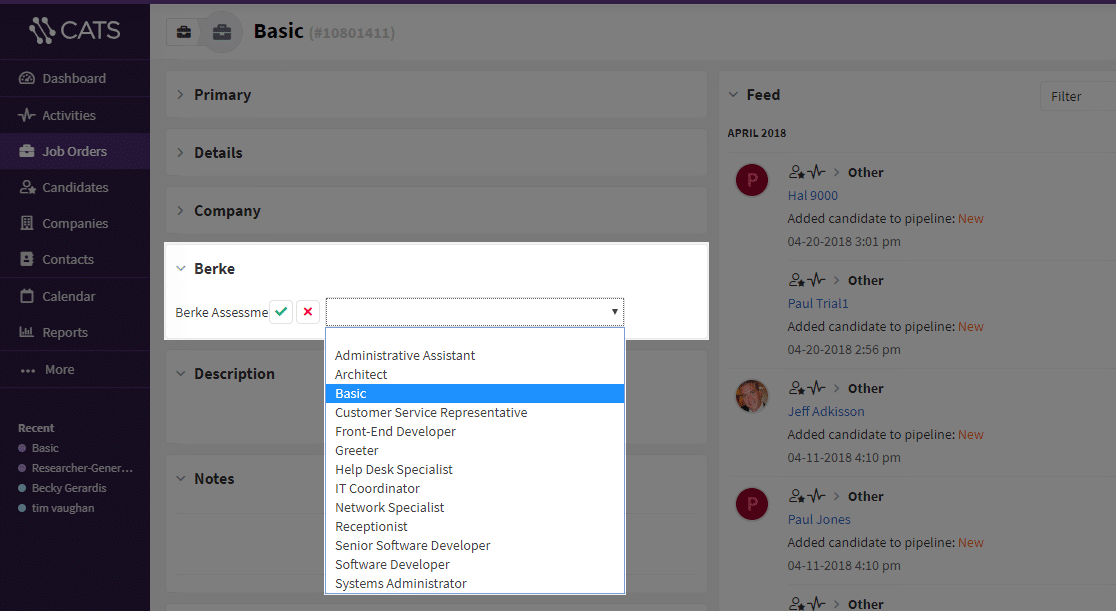Open Jeff Adkisson candidate link
The height and width of the screenshot is (611, 1116).
click(826, 412)
